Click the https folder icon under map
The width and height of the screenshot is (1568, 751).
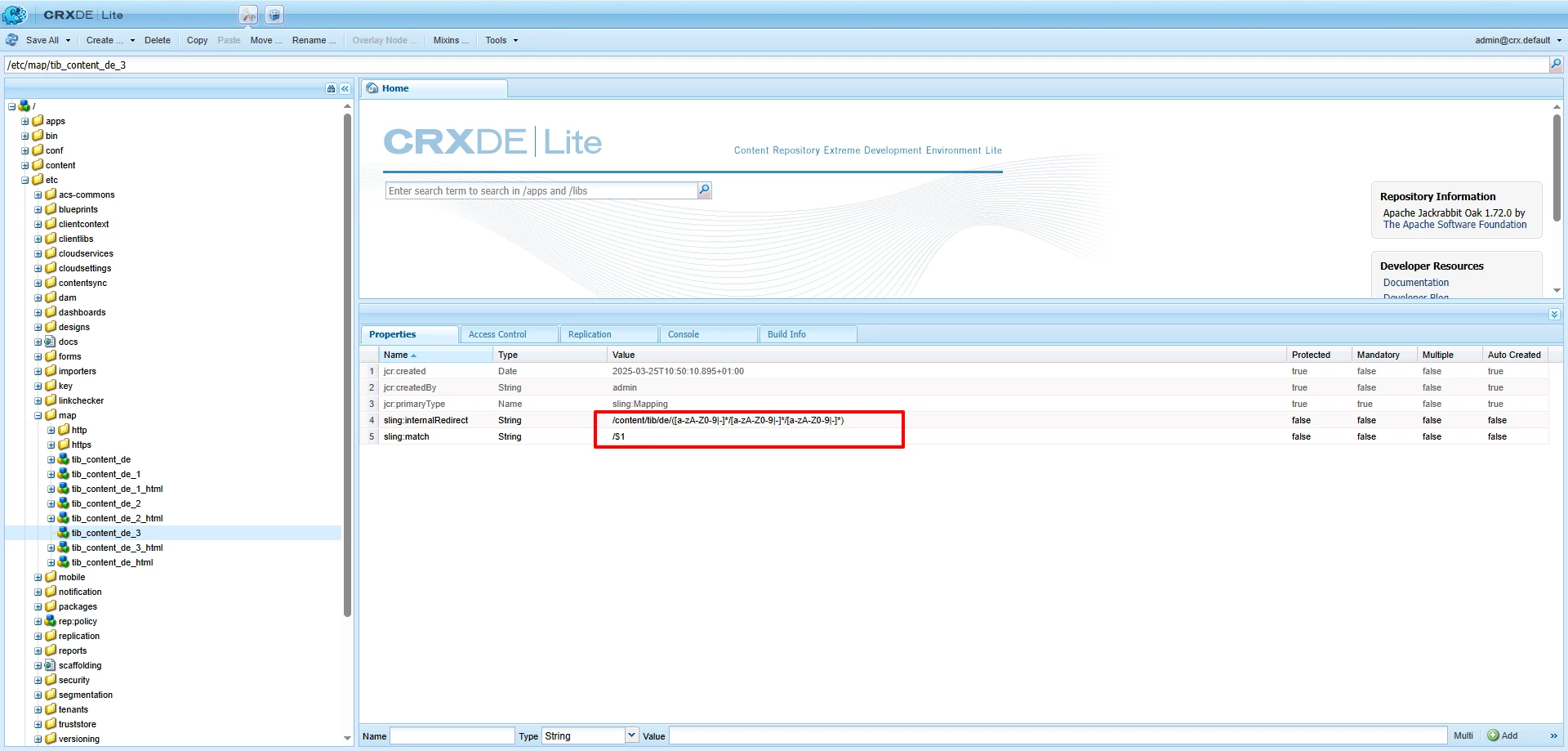(64, 445)
